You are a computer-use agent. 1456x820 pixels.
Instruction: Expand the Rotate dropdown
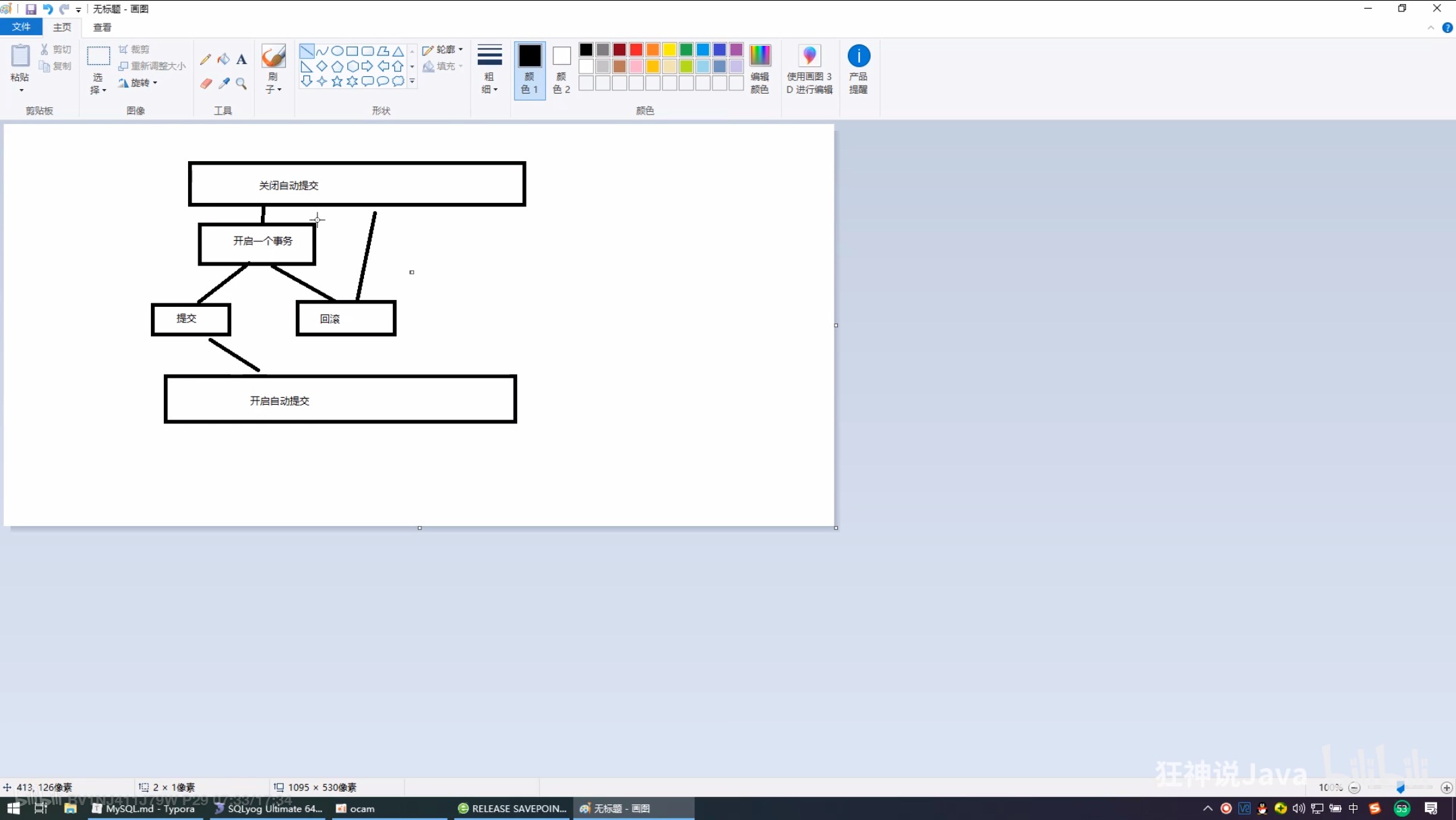139,83
